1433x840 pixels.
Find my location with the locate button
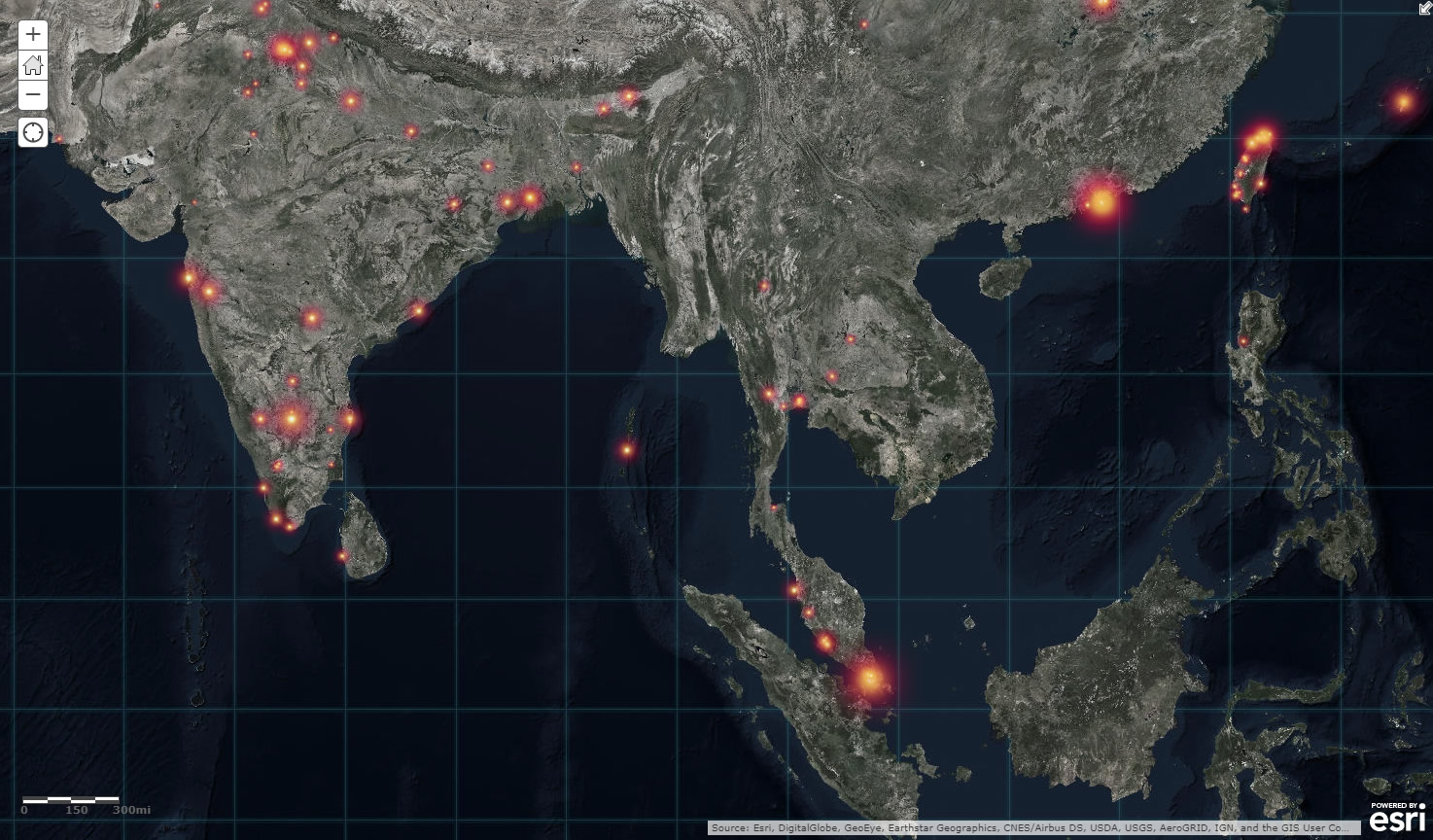[33, 132]
